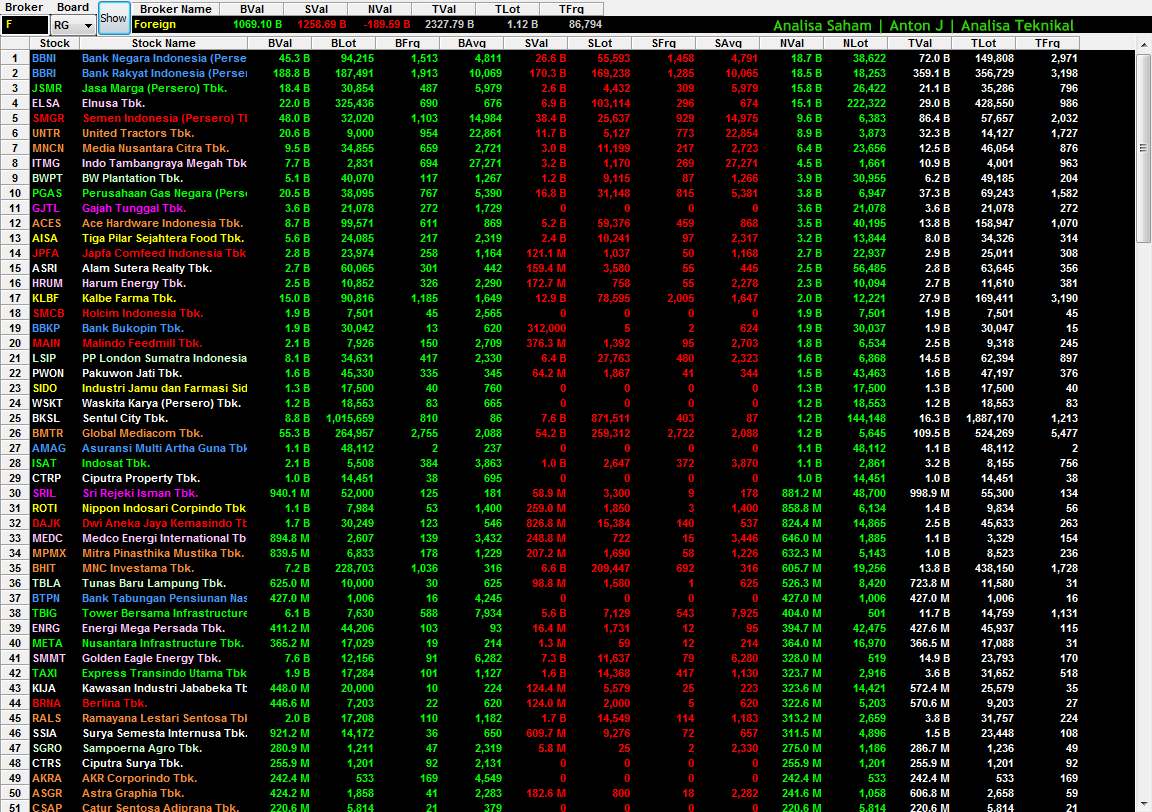Select the BRNA stock code
Screen dimensions: 1152x812
click(x=46, y=703)
